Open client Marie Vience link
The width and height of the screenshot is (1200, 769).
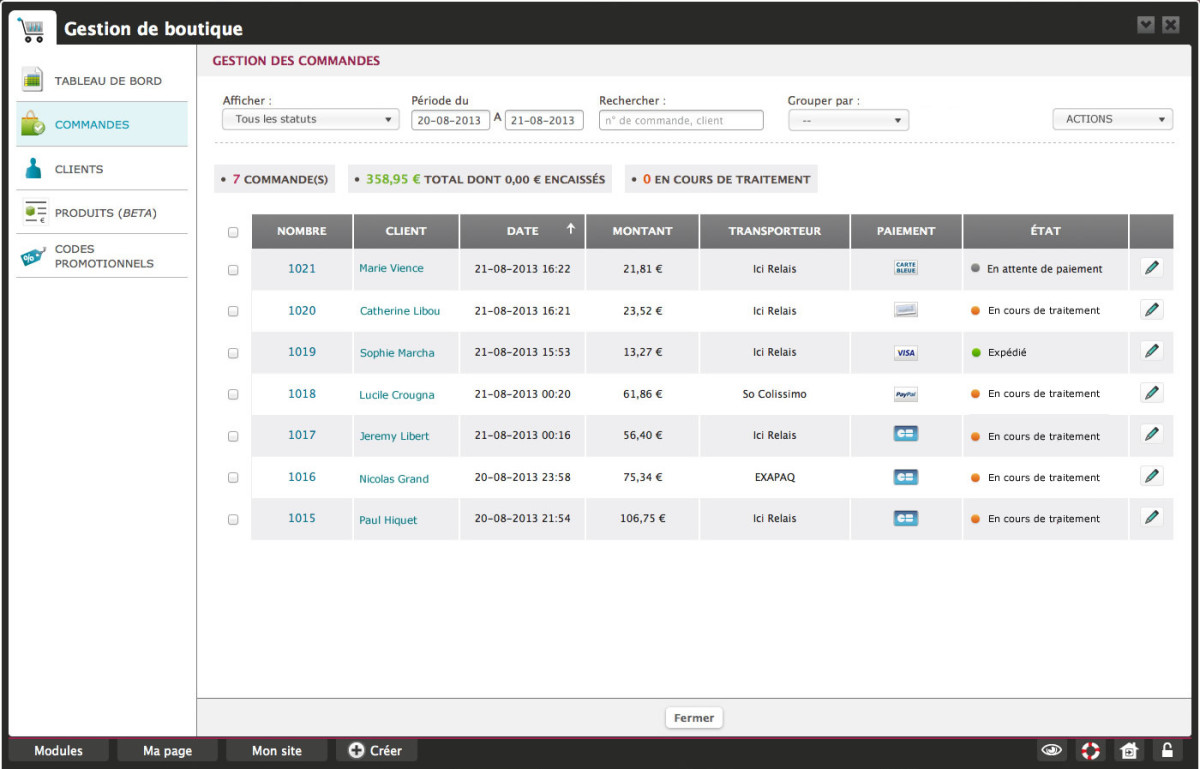coord(391,268)
